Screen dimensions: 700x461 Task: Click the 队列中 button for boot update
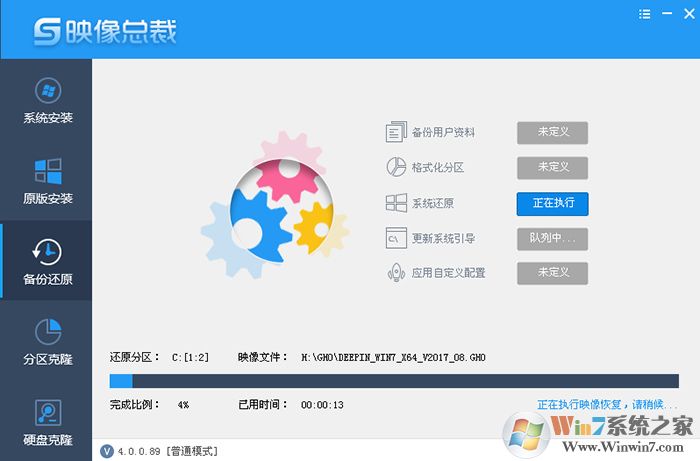click(552, 238)
